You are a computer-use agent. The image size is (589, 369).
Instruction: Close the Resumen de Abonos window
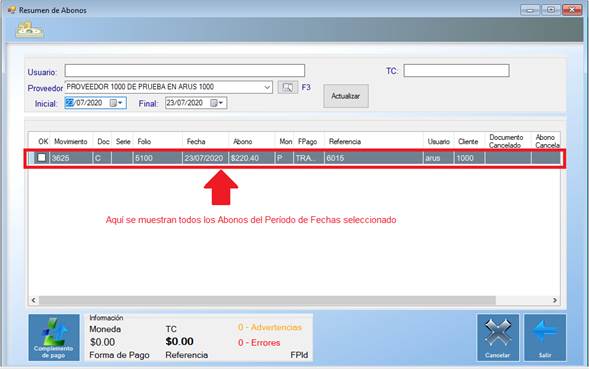[x=572, y=10]
